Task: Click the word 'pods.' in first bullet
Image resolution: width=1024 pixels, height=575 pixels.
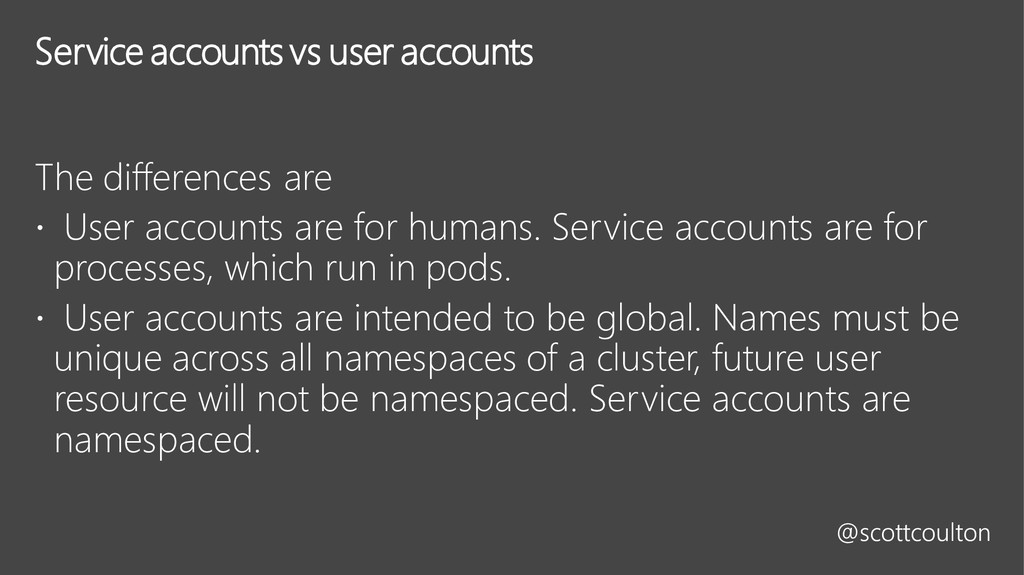Action: coord(468,269)
